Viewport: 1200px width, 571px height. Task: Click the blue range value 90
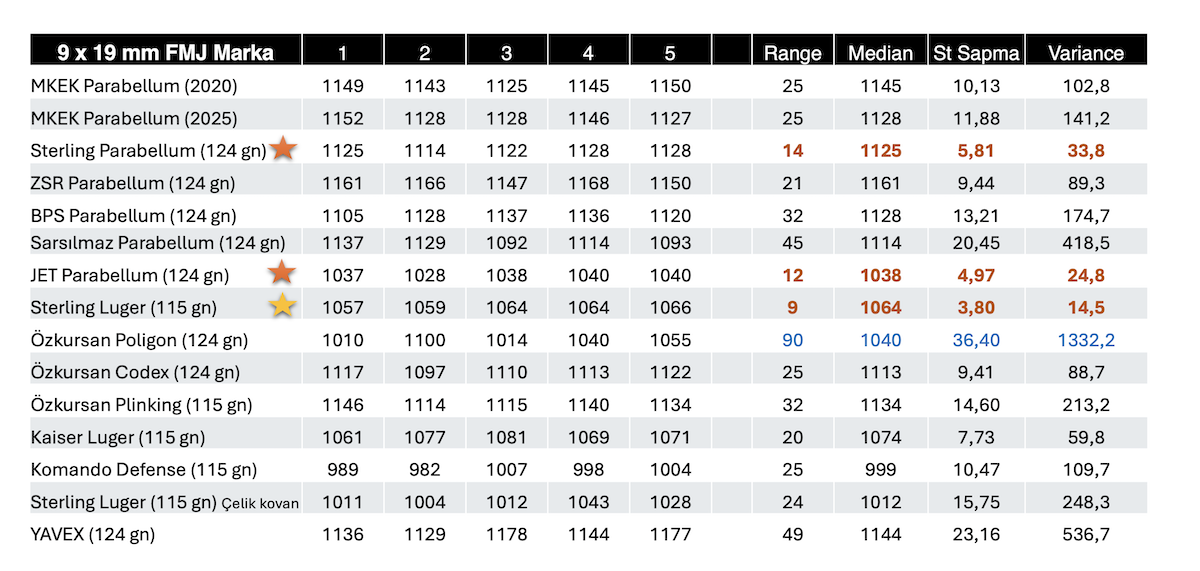coord(792,340)
